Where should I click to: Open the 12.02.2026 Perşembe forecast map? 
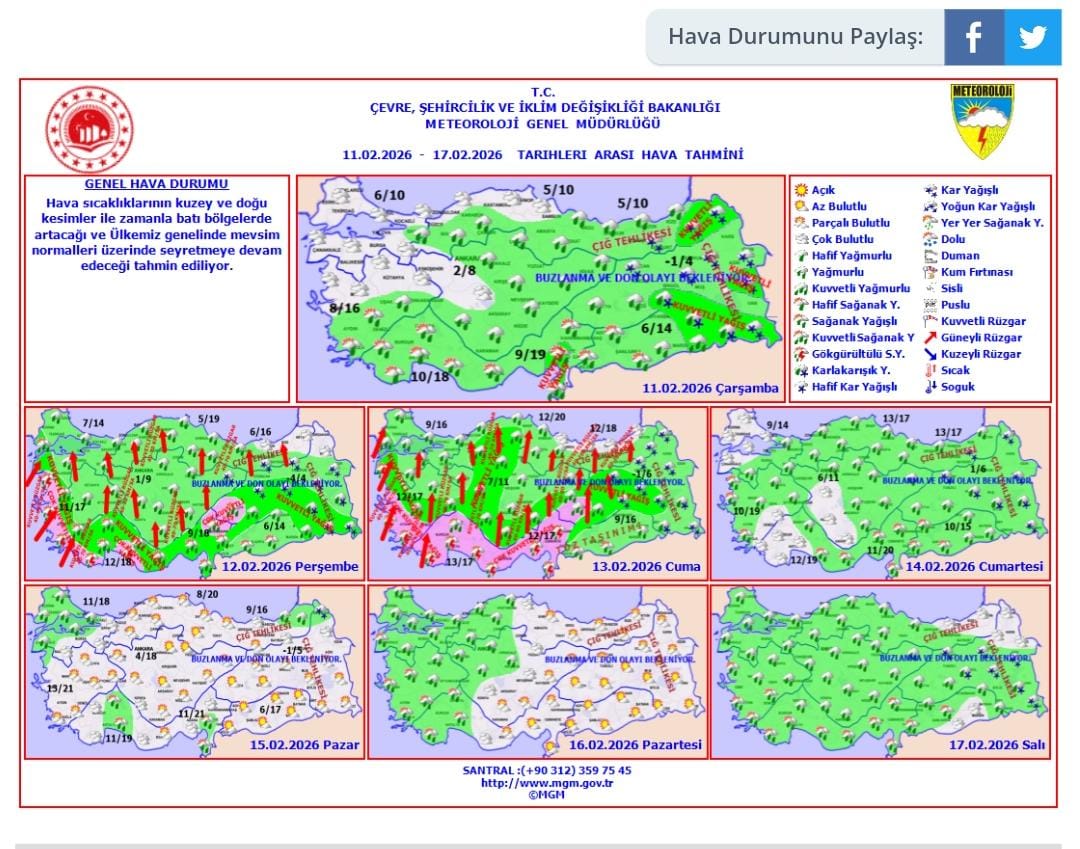tap(193, 493)
